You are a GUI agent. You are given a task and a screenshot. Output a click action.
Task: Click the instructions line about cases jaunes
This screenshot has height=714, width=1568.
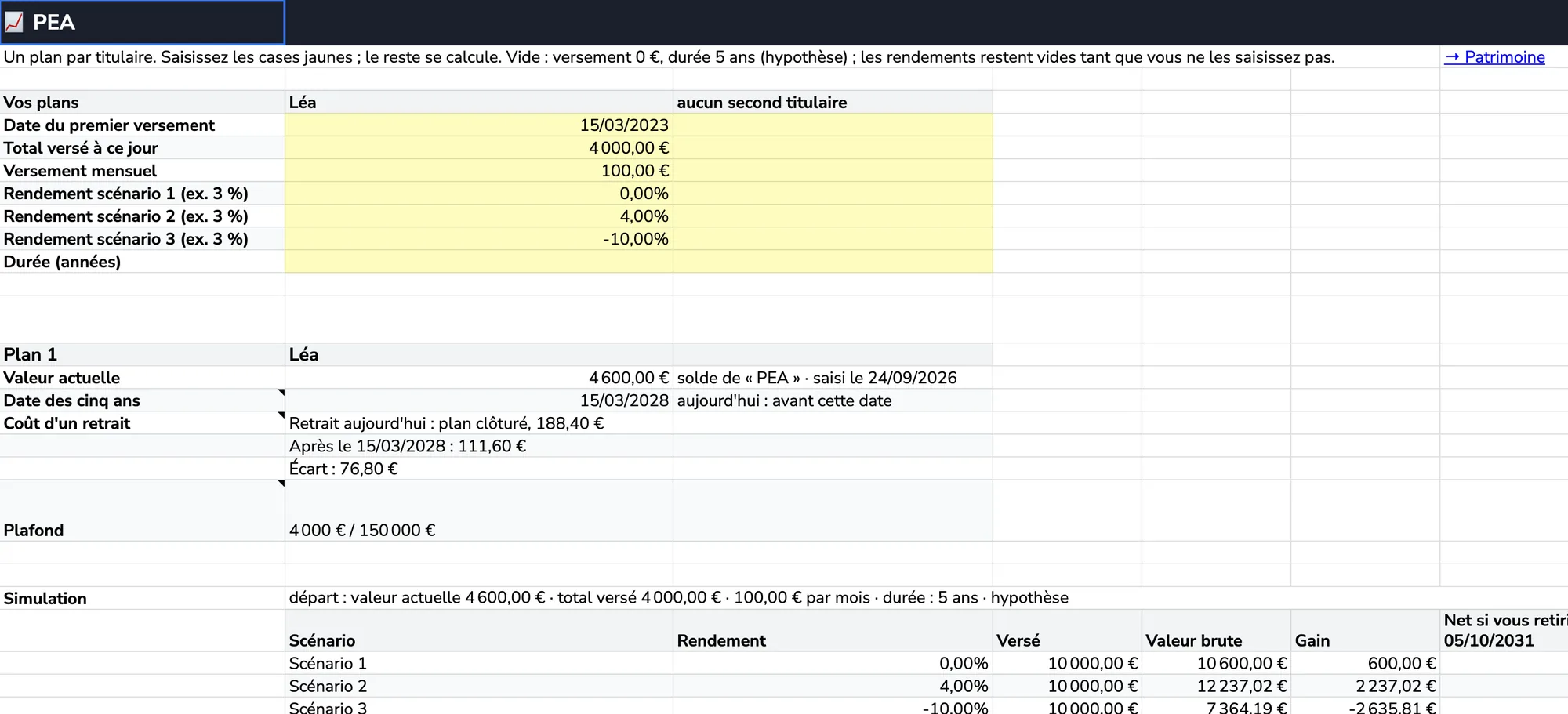(669, 57)
